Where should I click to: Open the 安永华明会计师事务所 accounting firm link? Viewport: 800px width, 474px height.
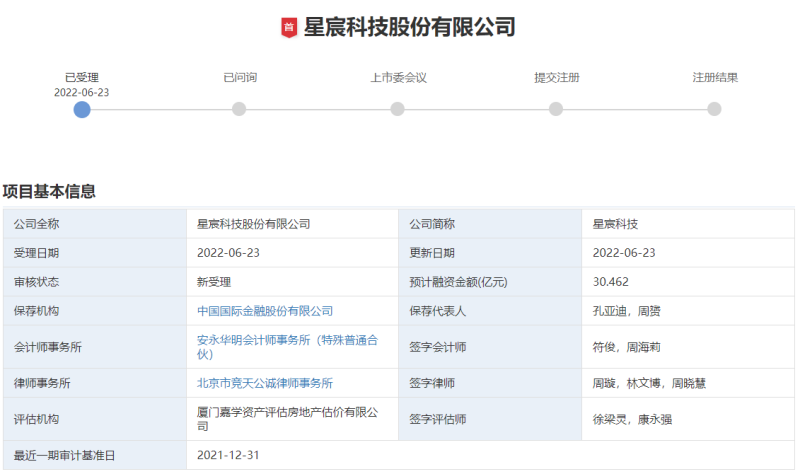click(x=287, y=347)
